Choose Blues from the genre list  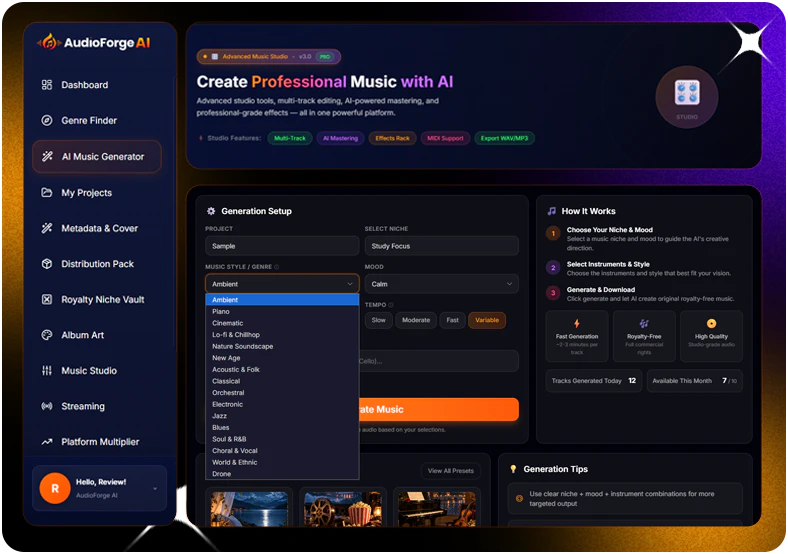pyautogui.click(x=282, y=427)
